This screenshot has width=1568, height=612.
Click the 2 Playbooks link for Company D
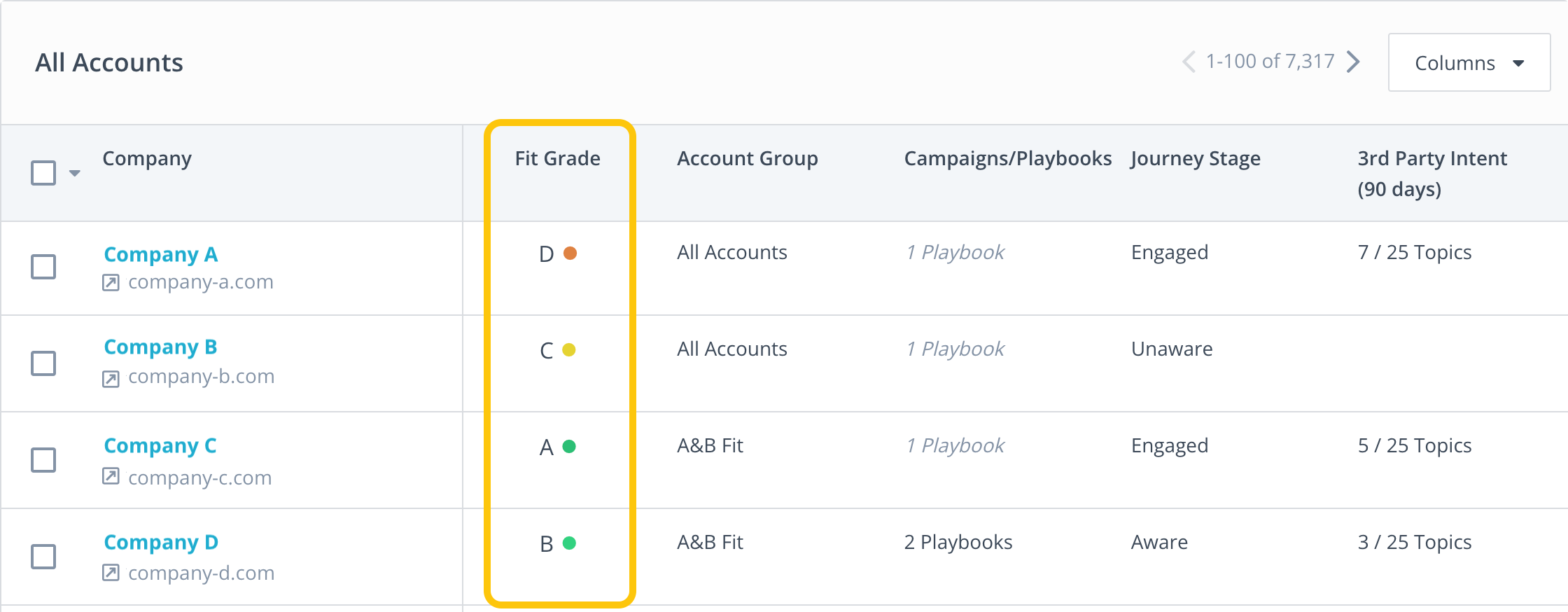(x=958, y=541)
